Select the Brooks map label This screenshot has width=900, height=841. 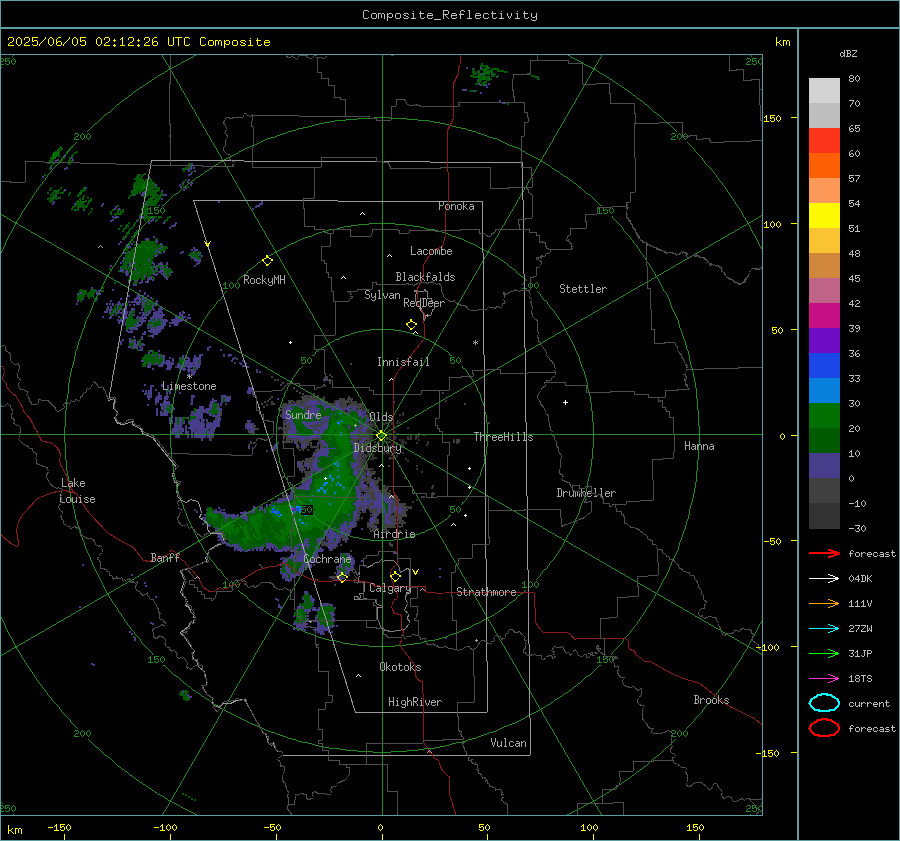click(x=711, y=700)
